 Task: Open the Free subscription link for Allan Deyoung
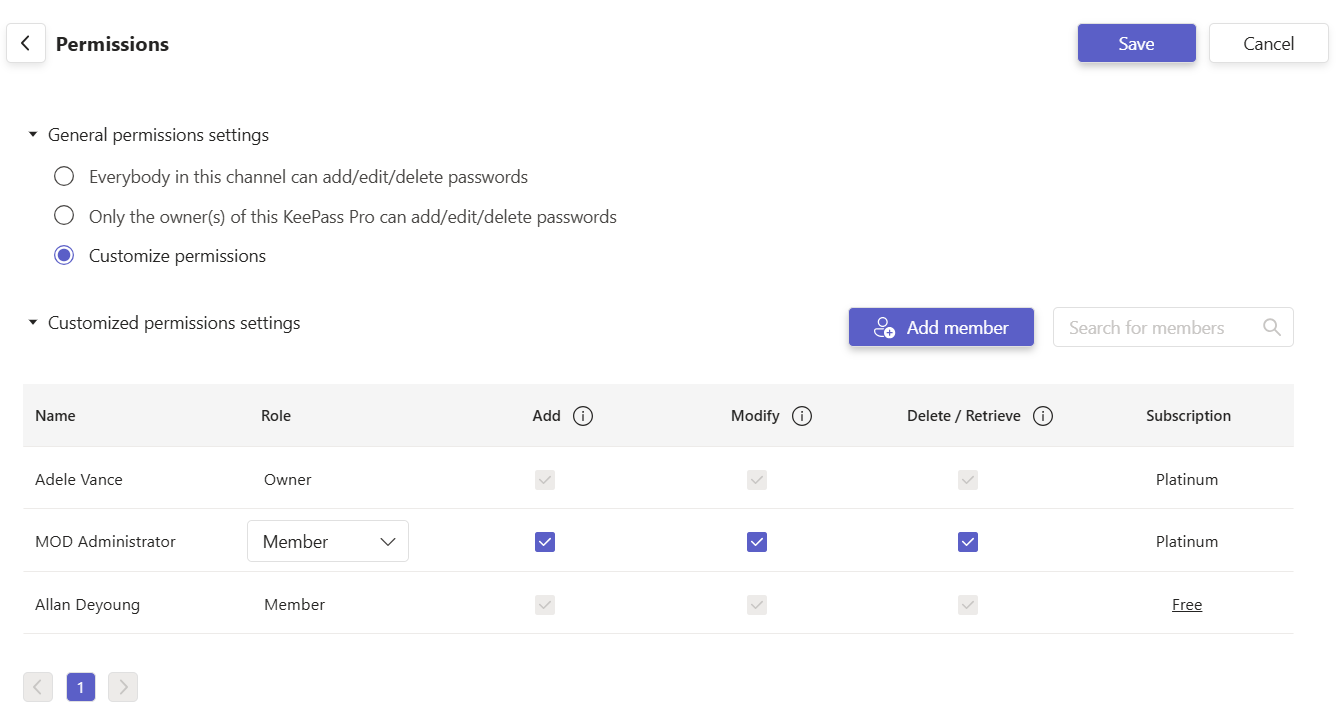pos(1187,605)
